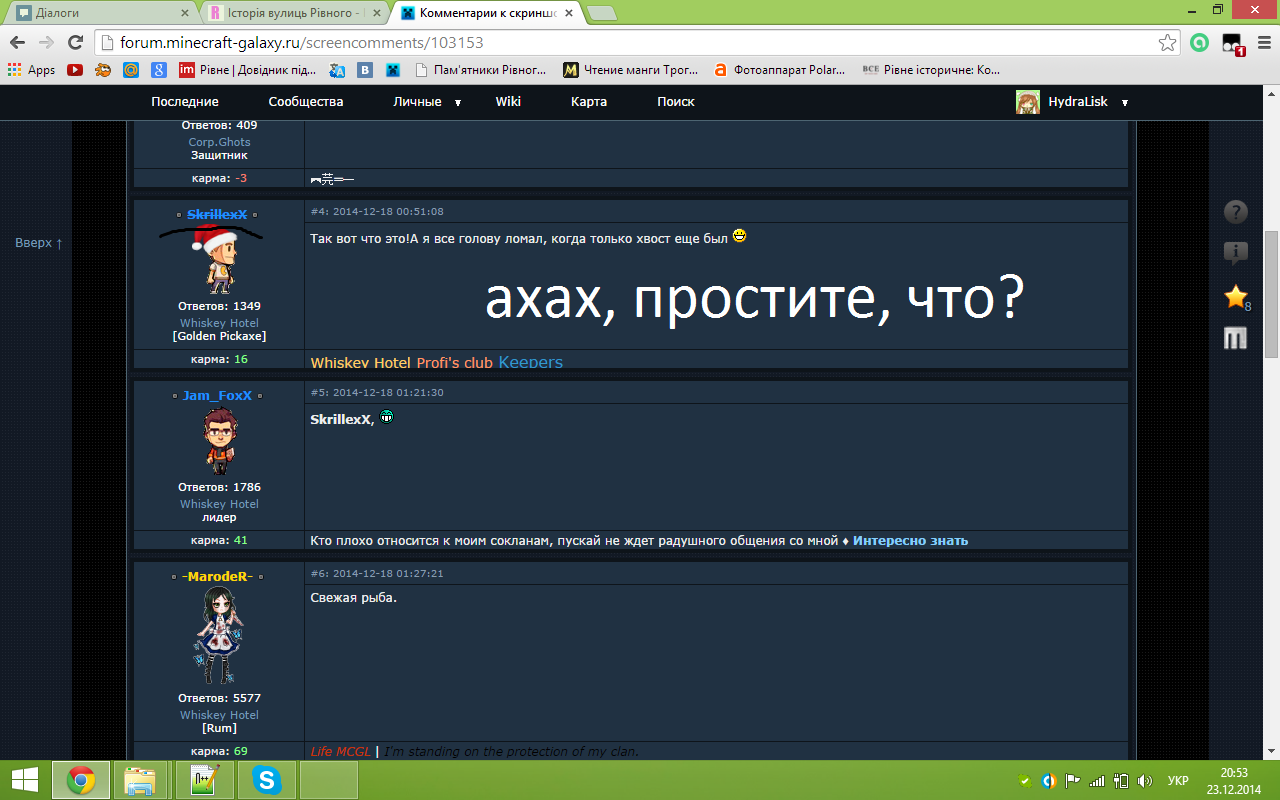Open the SkrillexX username link
The image size is (1280, 800).
(x=217, y=215)
